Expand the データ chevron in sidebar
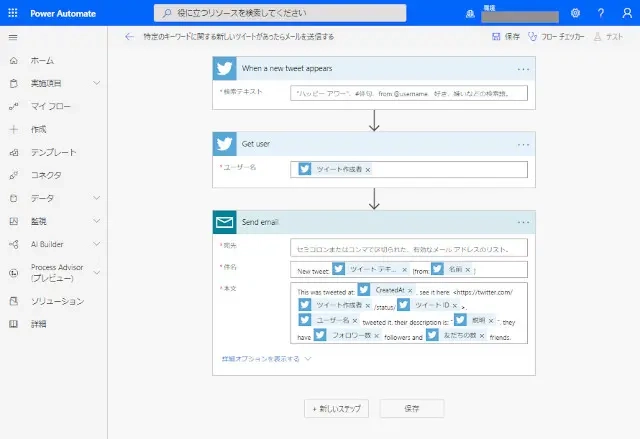This screenshot has height=439, width=640. (97, 198)
